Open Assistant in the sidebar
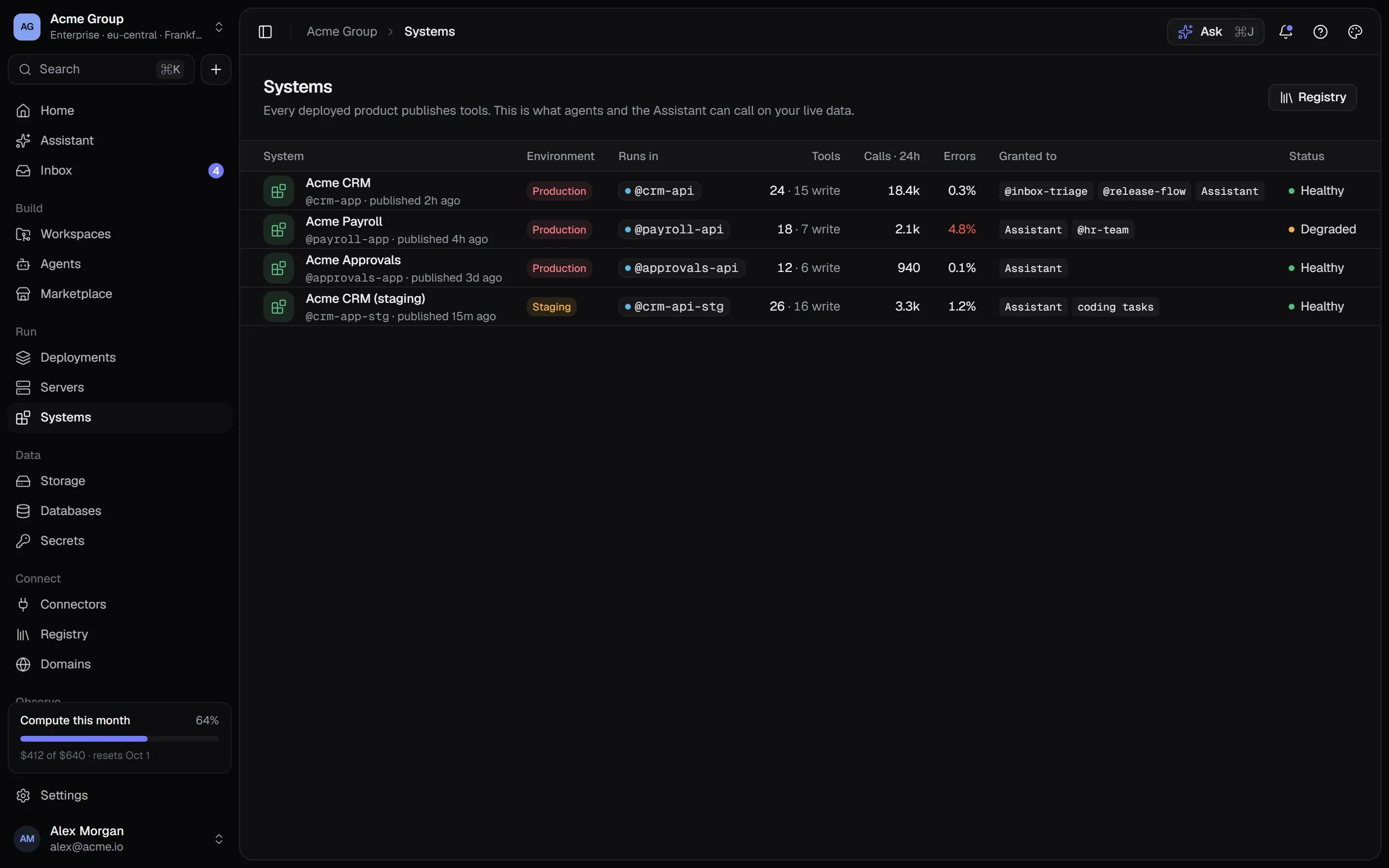The width and height of the screenshot is (1389, 868). point(120,140)
